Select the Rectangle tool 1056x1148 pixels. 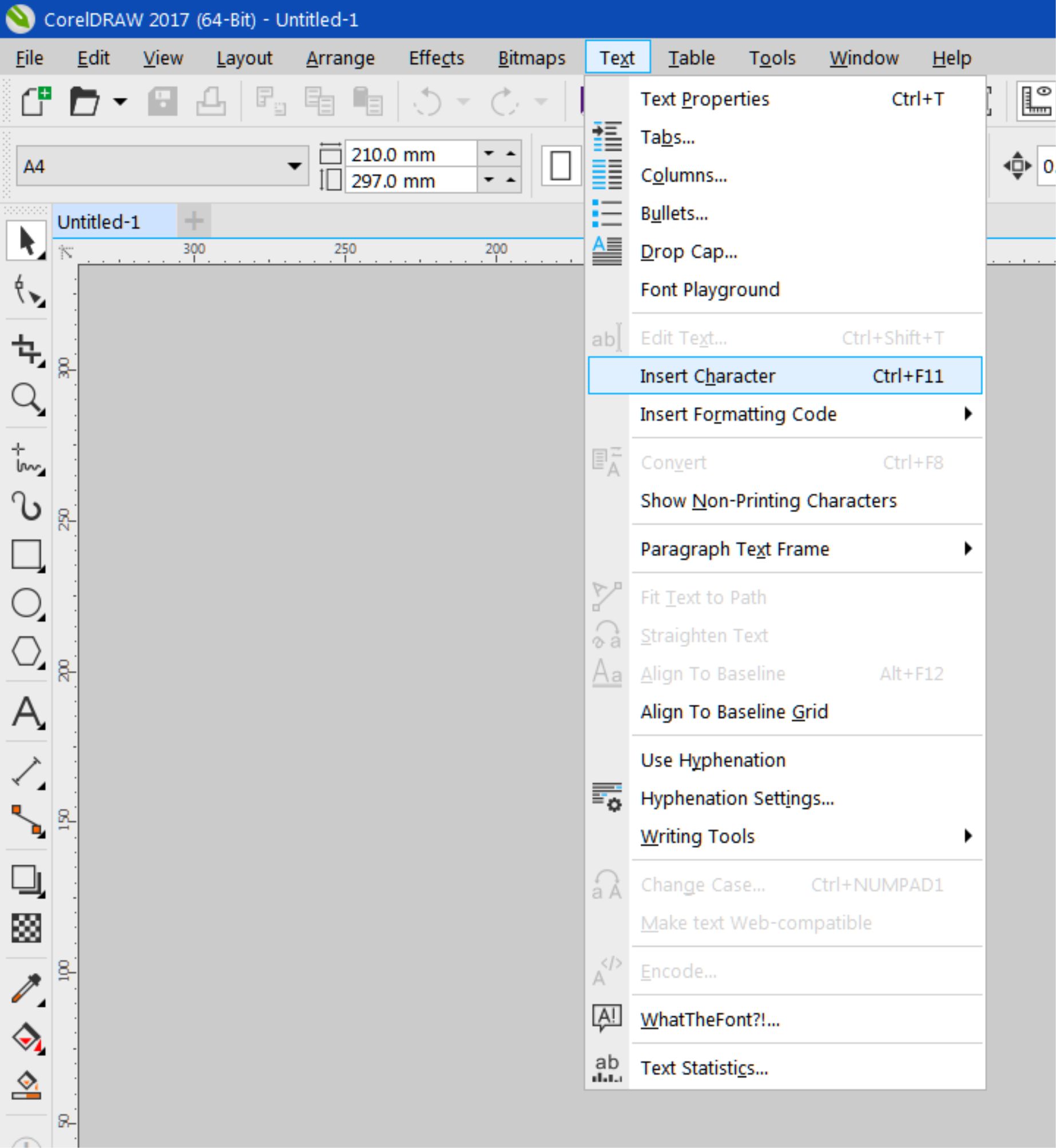point(27,555)
